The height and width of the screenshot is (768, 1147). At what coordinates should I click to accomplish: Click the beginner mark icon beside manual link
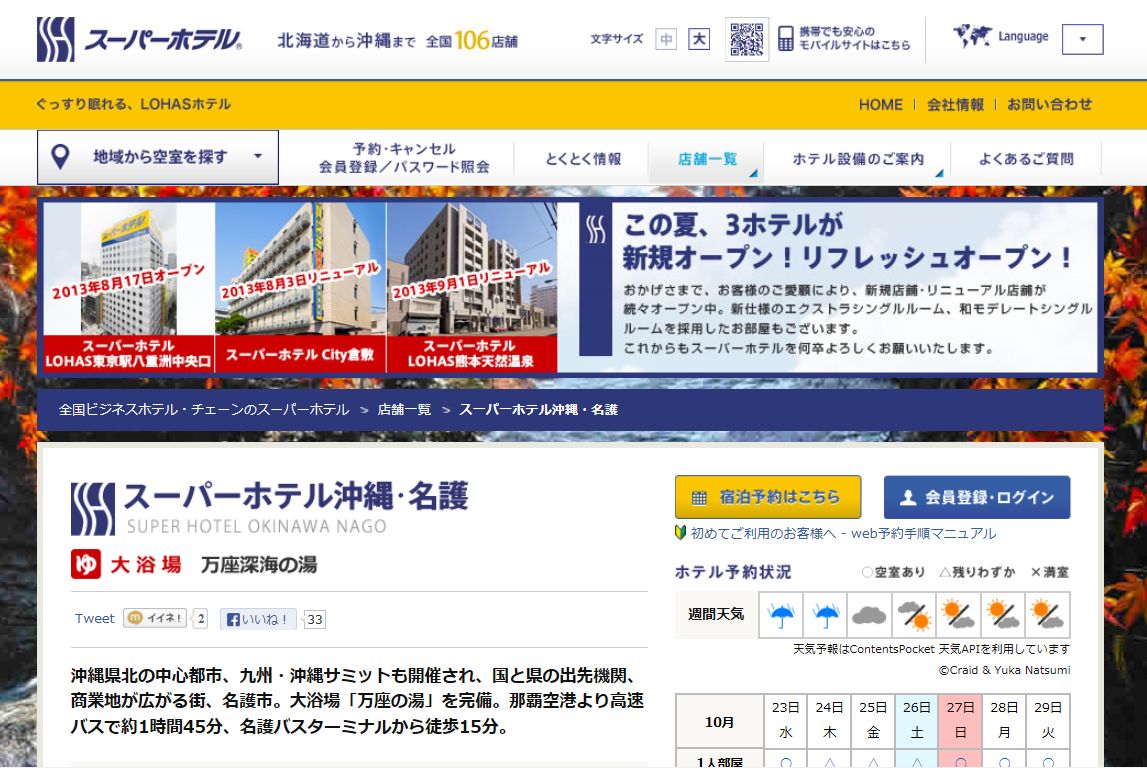[680, 533]
